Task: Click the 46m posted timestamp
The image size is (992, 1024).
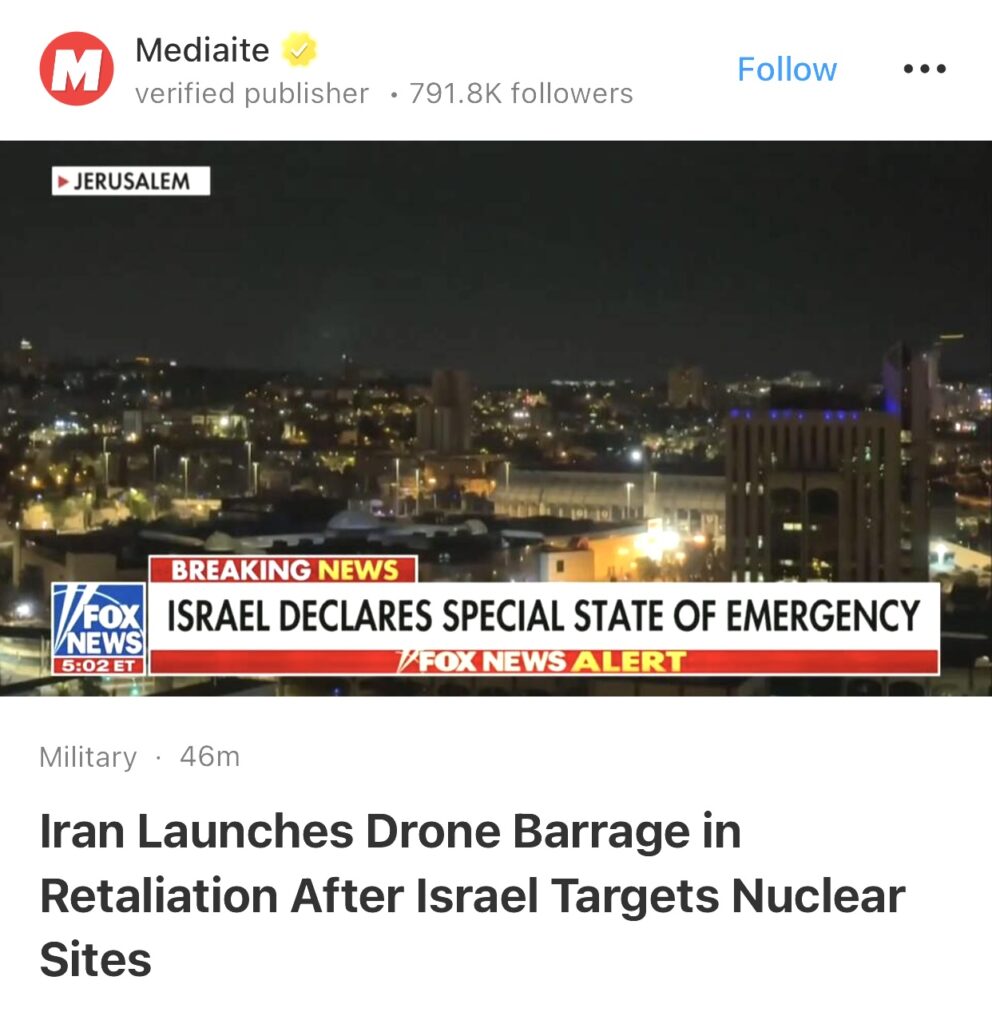Action: point(210,757)
